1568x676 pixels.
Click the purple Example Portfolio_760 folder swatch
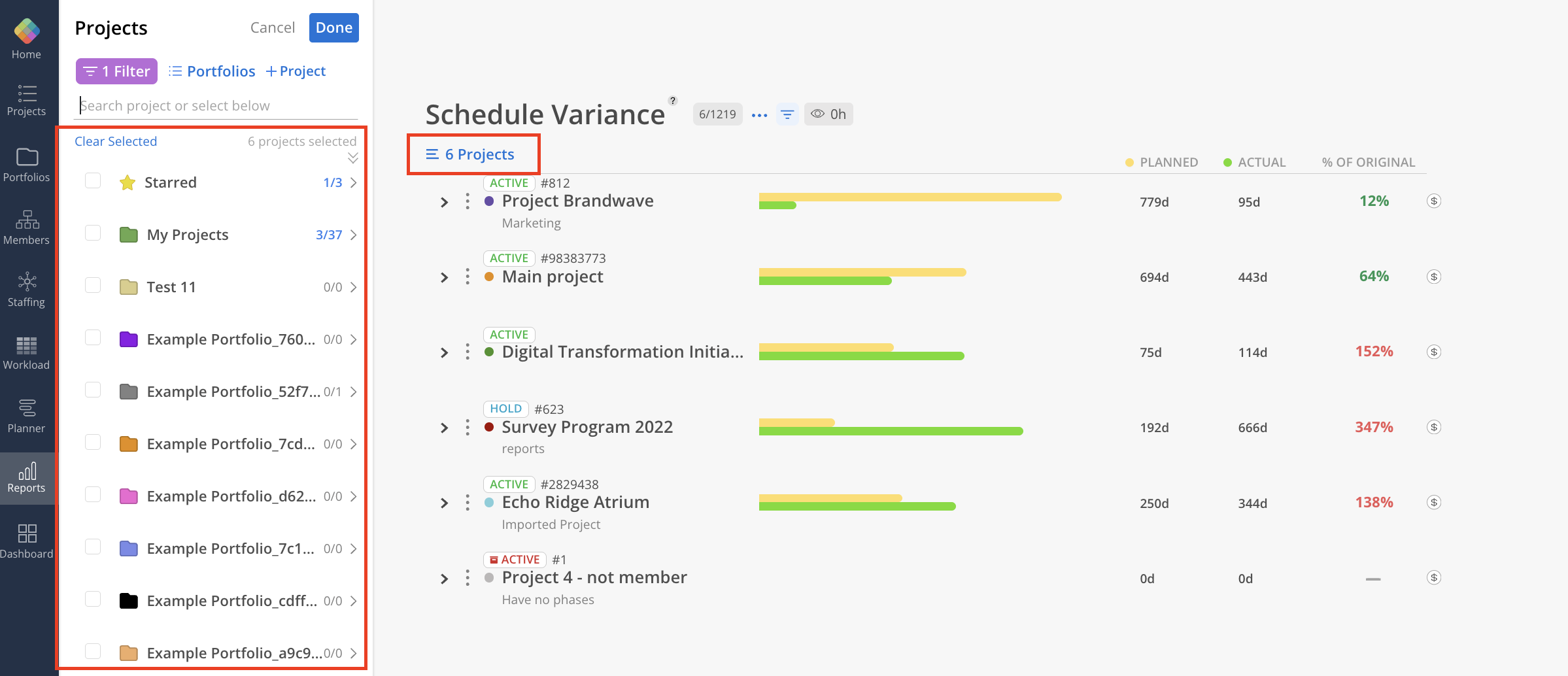pos(129,339)
